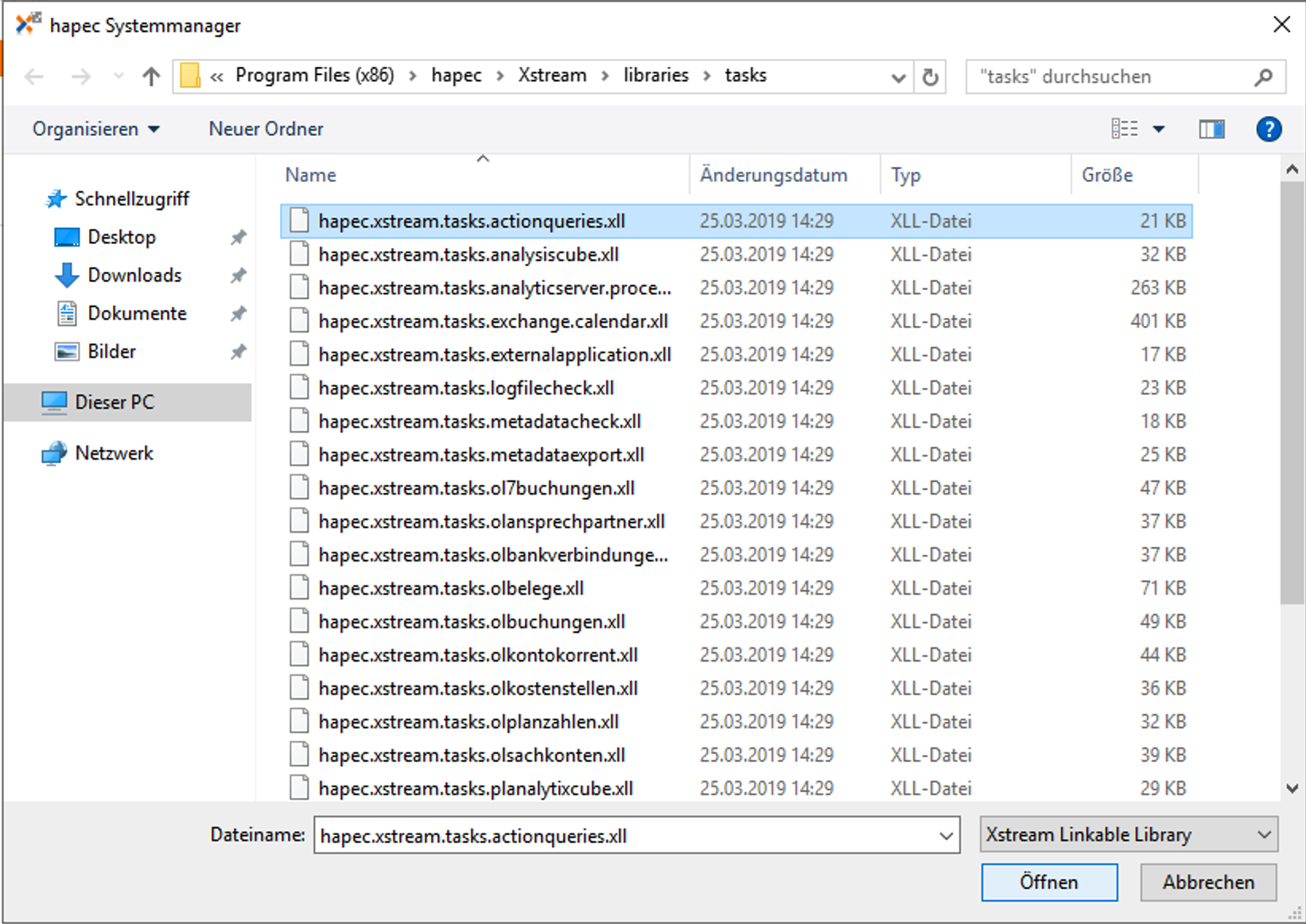1306x924 pixels.
Task: Click the search magnifier icon
Action: pos(1263,77)
